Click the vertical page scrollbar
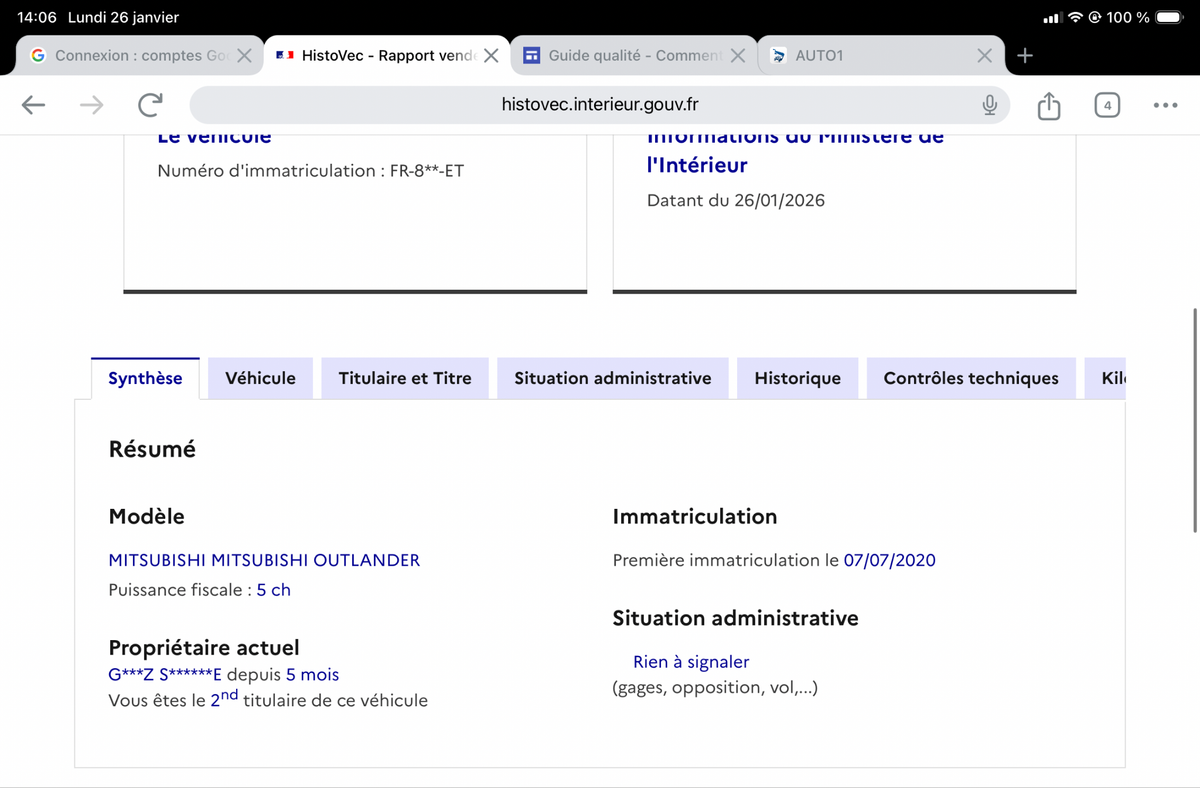This screenshot has height=788, width=1200. pos(1195,420)
